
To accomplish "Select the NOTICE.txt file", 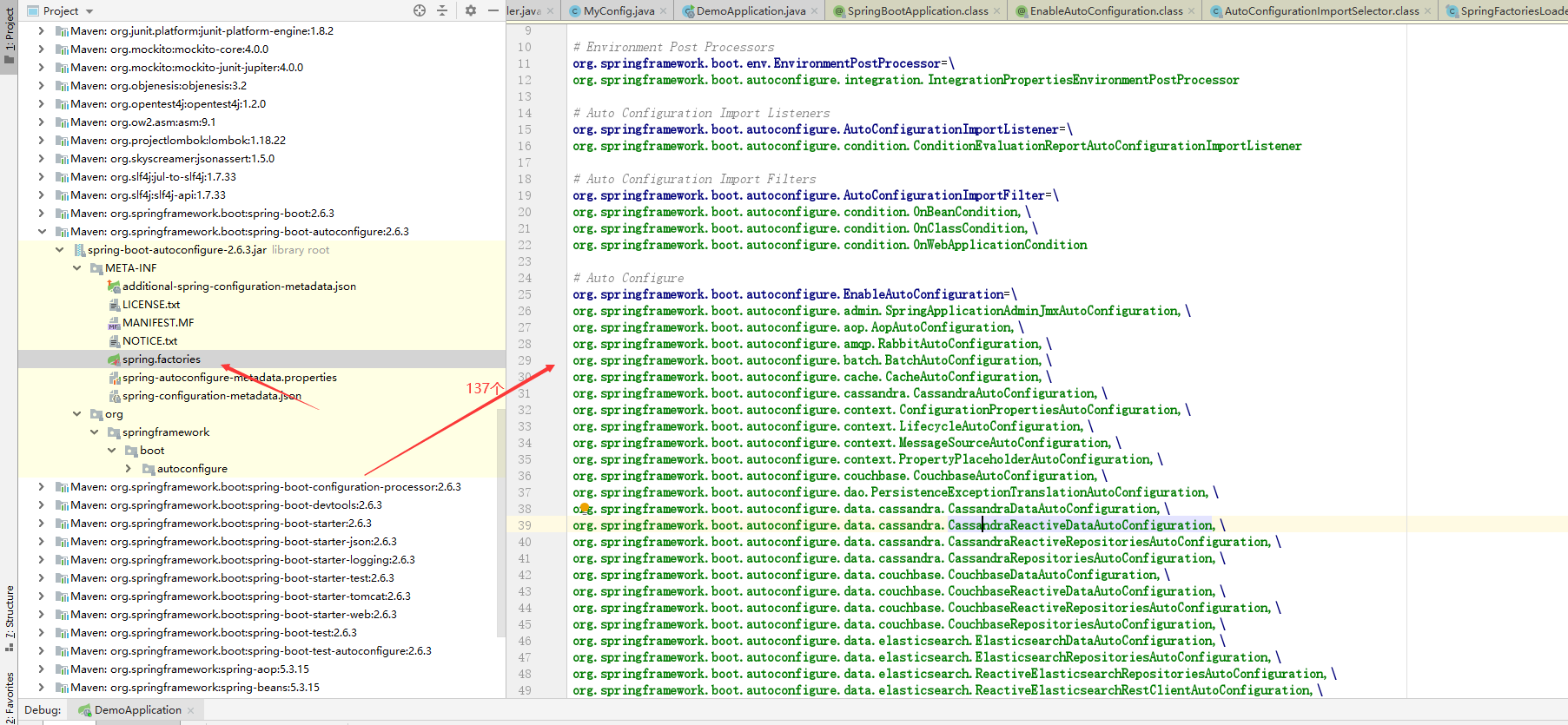I will tap(149, 340).
